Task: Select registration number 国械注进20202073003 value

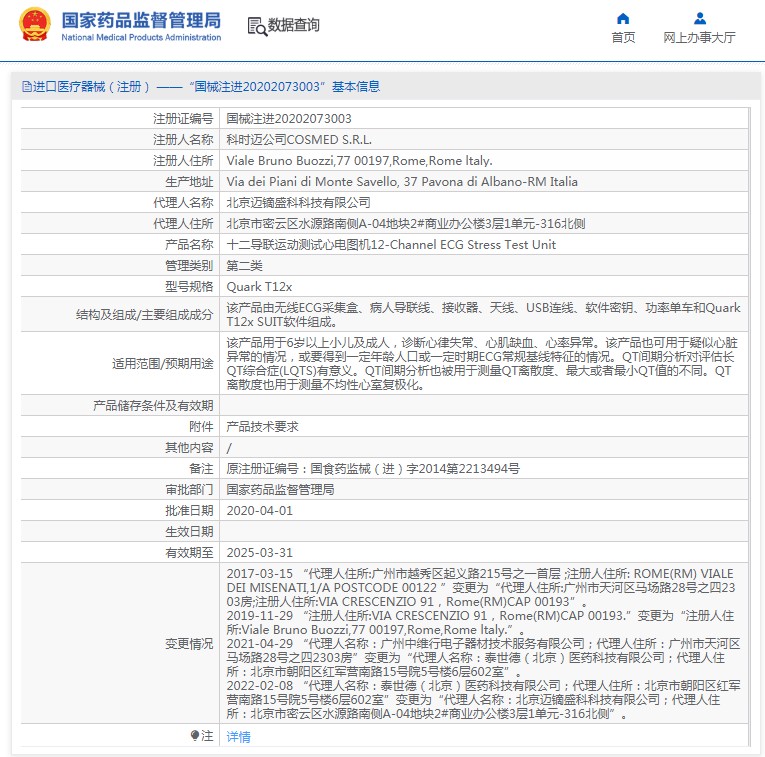Action: pyautogui.click(x=289, y=119)
